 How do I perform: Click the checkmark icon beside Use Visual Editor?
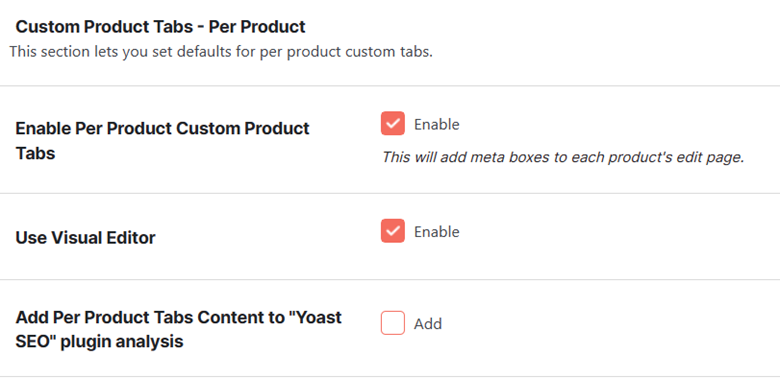pos(392,231)
